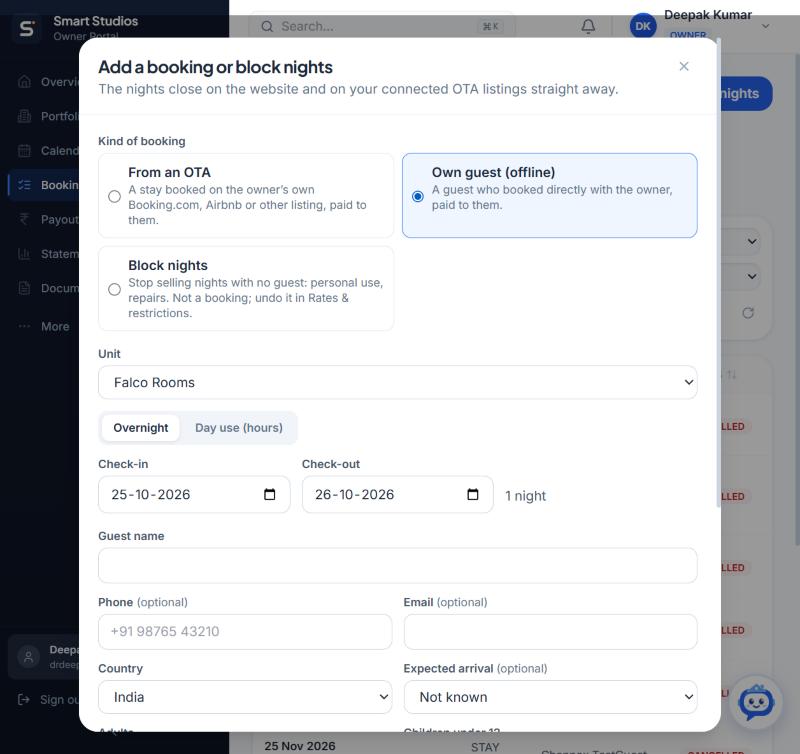This screenshot has width=800, height=754.
Task: Open the Bookings sidebar list icon
Action: (x=24, y=185)
